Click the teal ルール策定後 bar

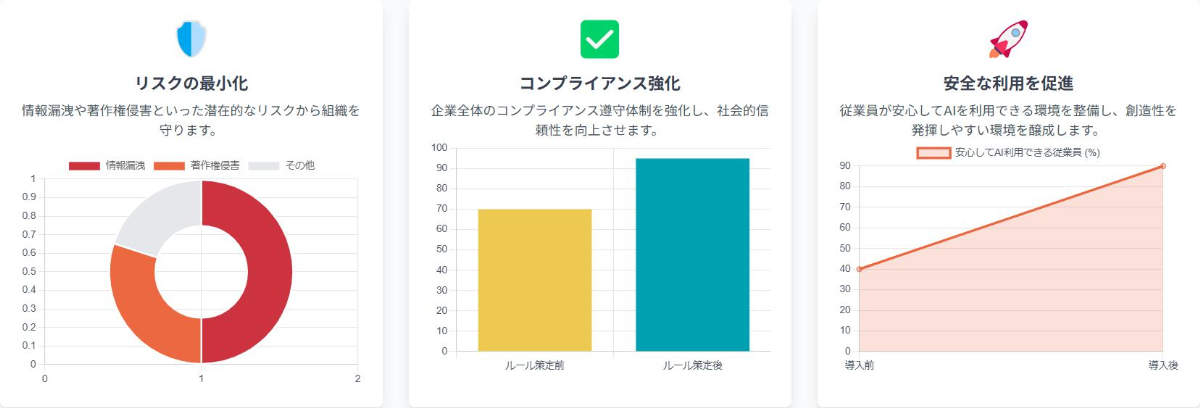point(693,255)
